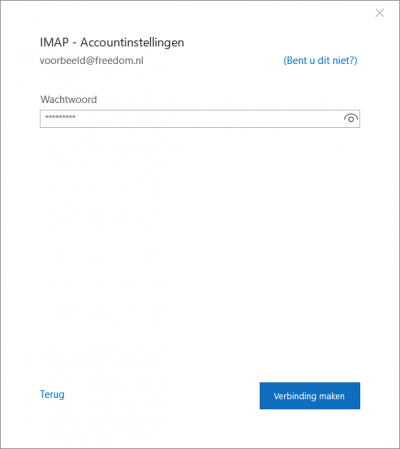Choose a different account via Bent u dit niet
The width and height of the screenshot is (400, 449).
(320, 61)
